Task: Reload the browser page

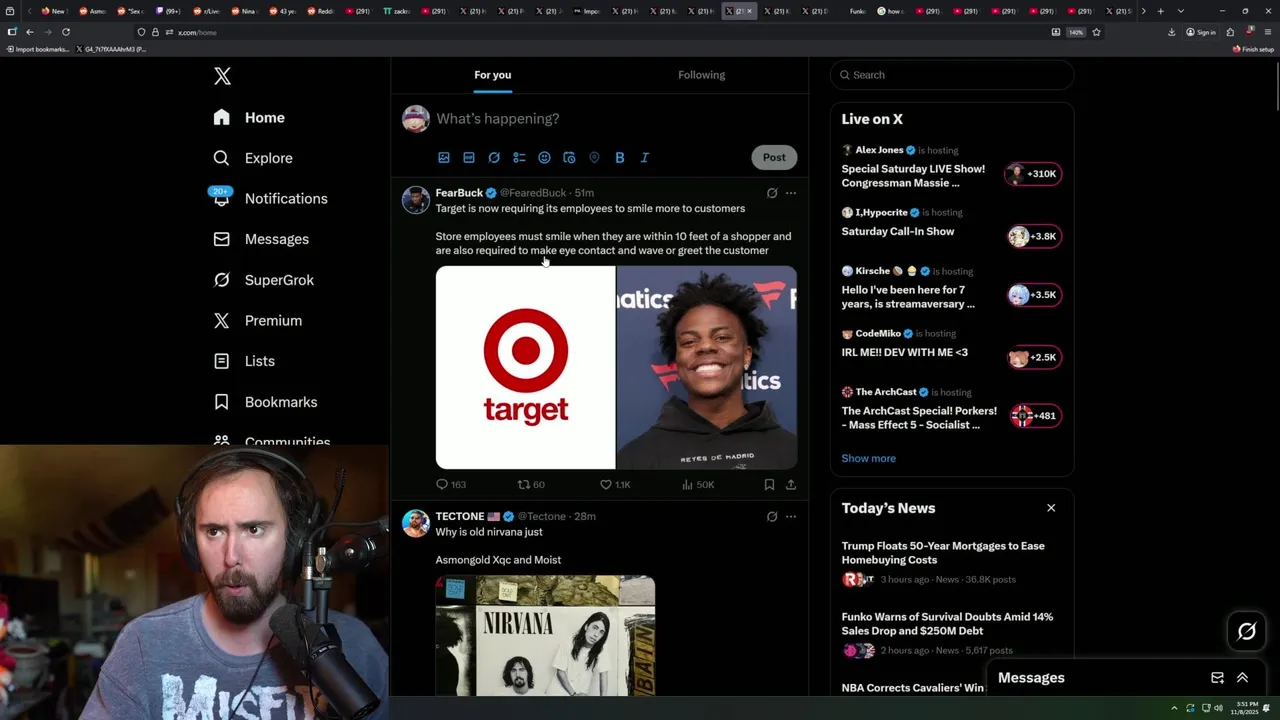Action: [x=66, y=32]
